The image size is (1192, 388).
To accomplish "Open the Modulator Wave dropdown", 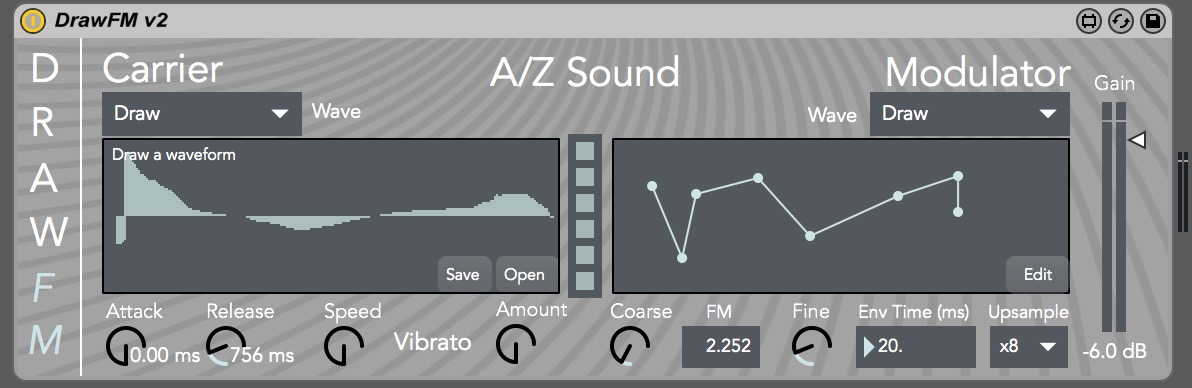I will [x=969, y=114].
